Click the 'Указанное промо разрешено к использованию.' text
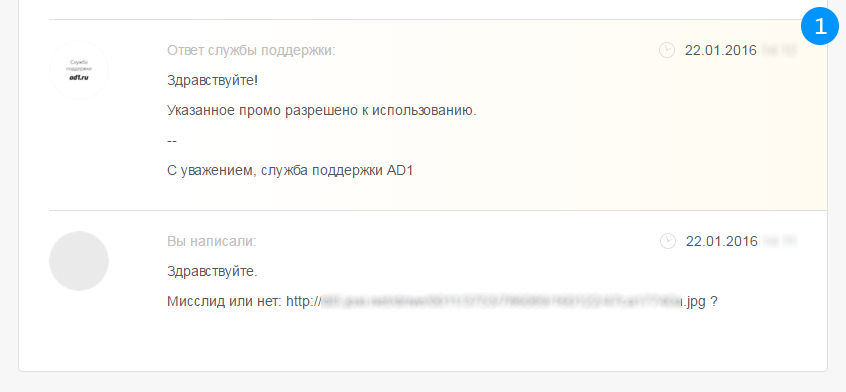846x392 pixels. 322,111
